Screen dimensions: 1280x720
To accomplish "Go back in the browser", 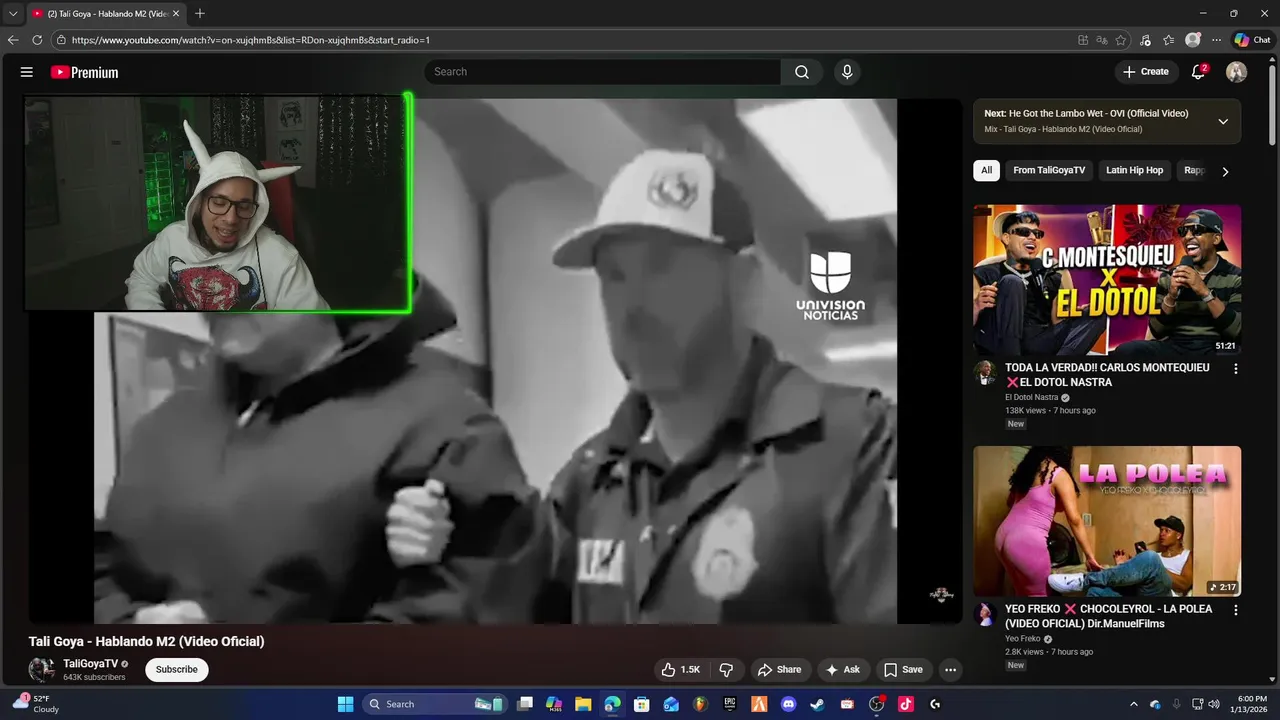I will [x=13, y=40].
